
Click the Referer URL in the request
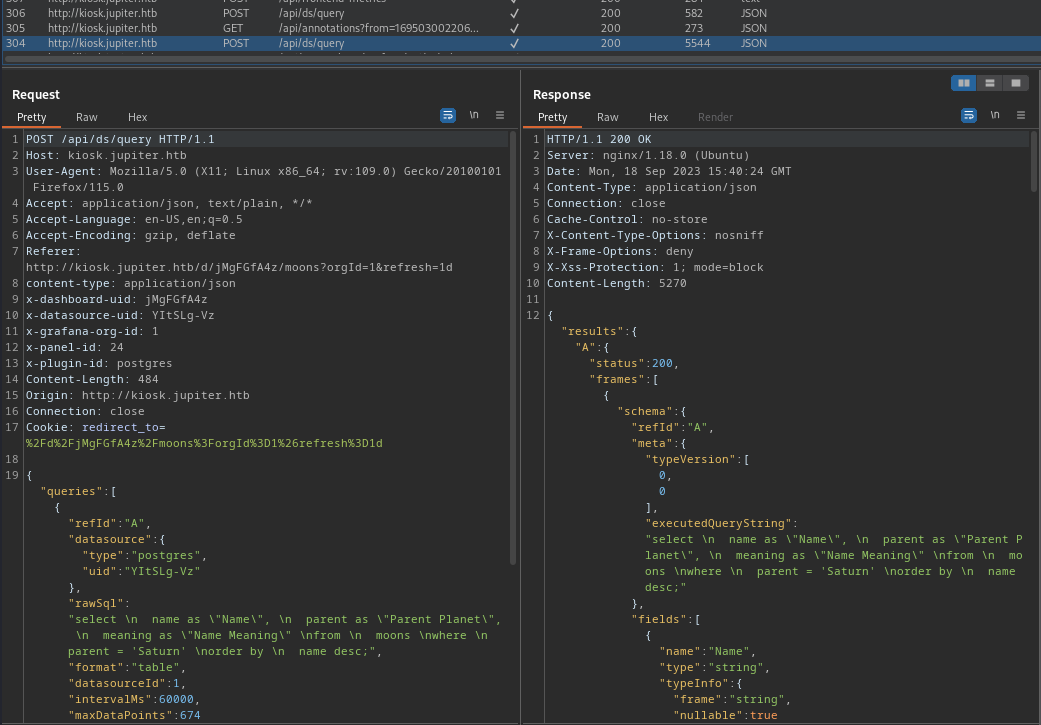pyautogui.click(x=238, y=267)
